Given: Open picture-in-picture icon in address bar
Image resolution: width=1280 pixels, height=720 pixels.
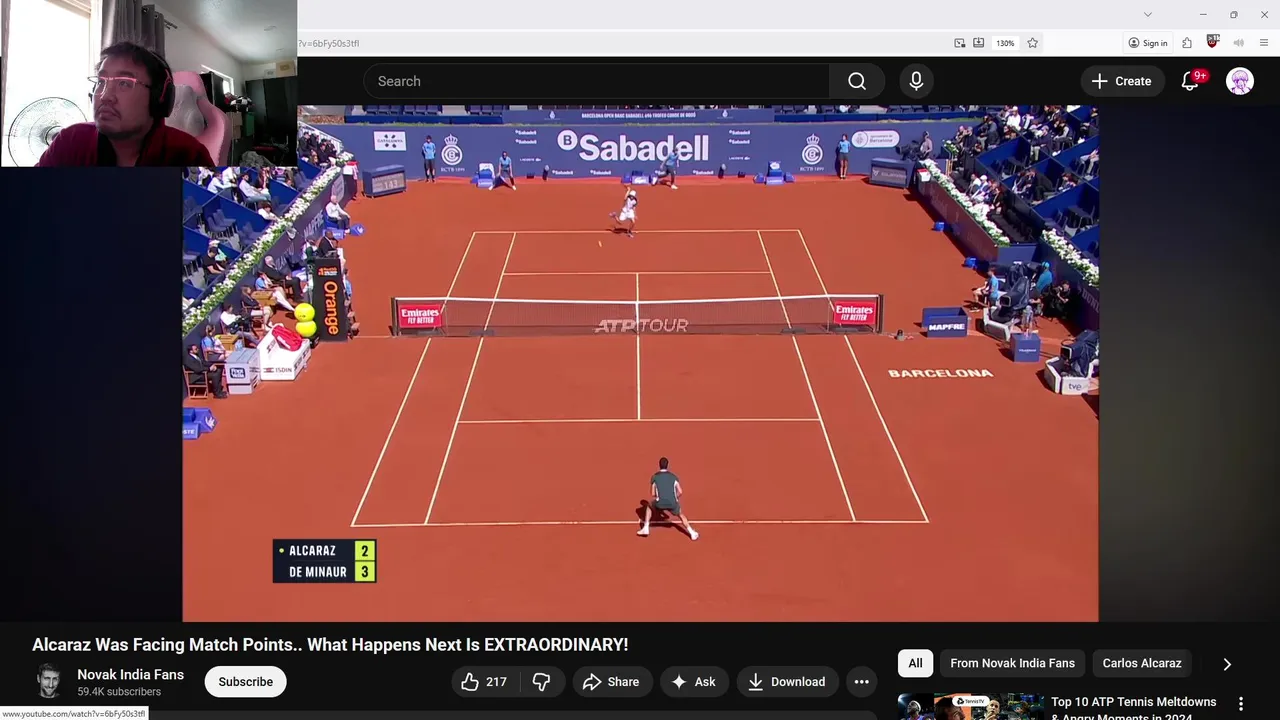Looking at the screenshot, I should point(960,43).
